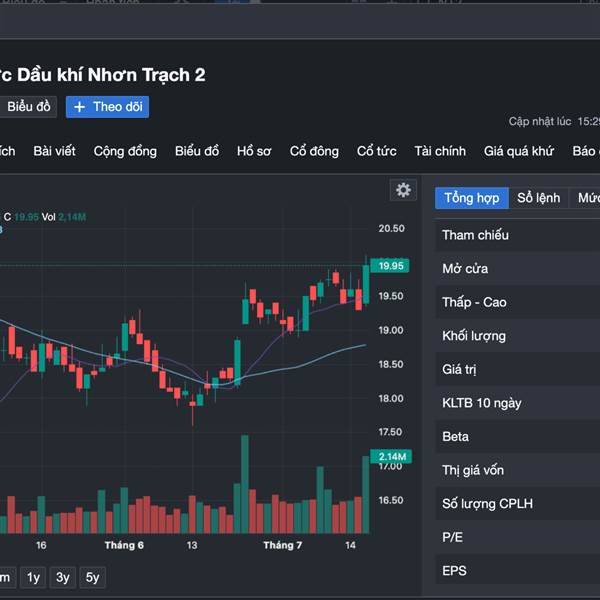Image resolution: width=600 pixels, height=600 pixels.
Task: Click the 19.95 current price label
Action: click(390, 266)
